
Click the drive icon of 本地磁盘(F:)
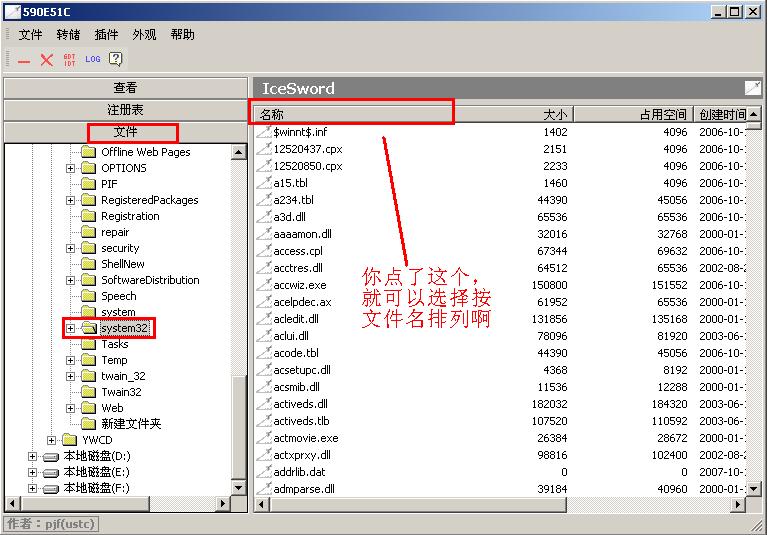click(x=51, y=489)
